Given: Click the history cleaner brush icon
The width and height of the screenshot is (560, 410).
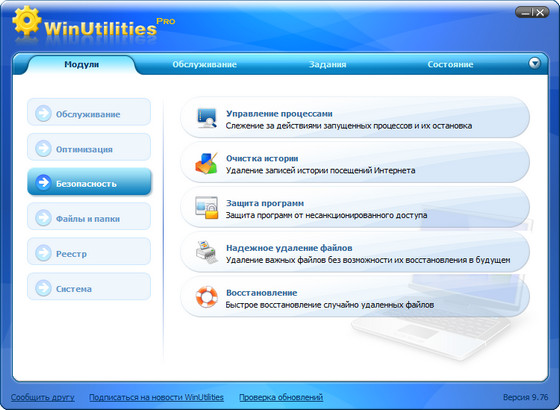Looking at the screenshot, I should (206, 163).
